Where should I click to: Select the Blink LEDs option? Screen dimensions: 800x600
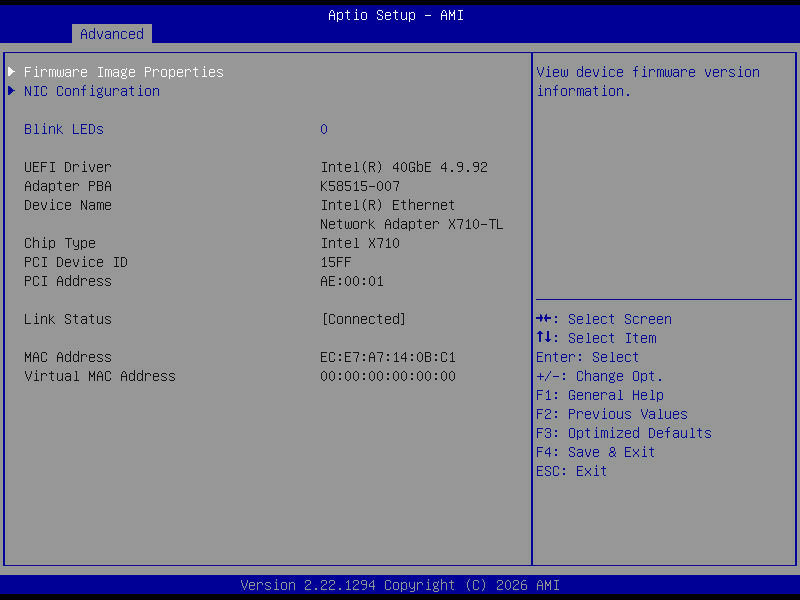click(64, 129)
